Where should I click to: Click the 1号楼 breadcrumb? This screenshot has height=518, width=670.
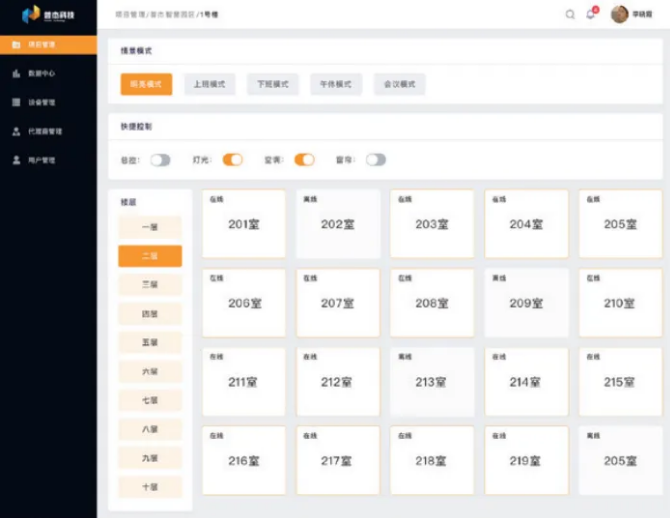[209, 15]
